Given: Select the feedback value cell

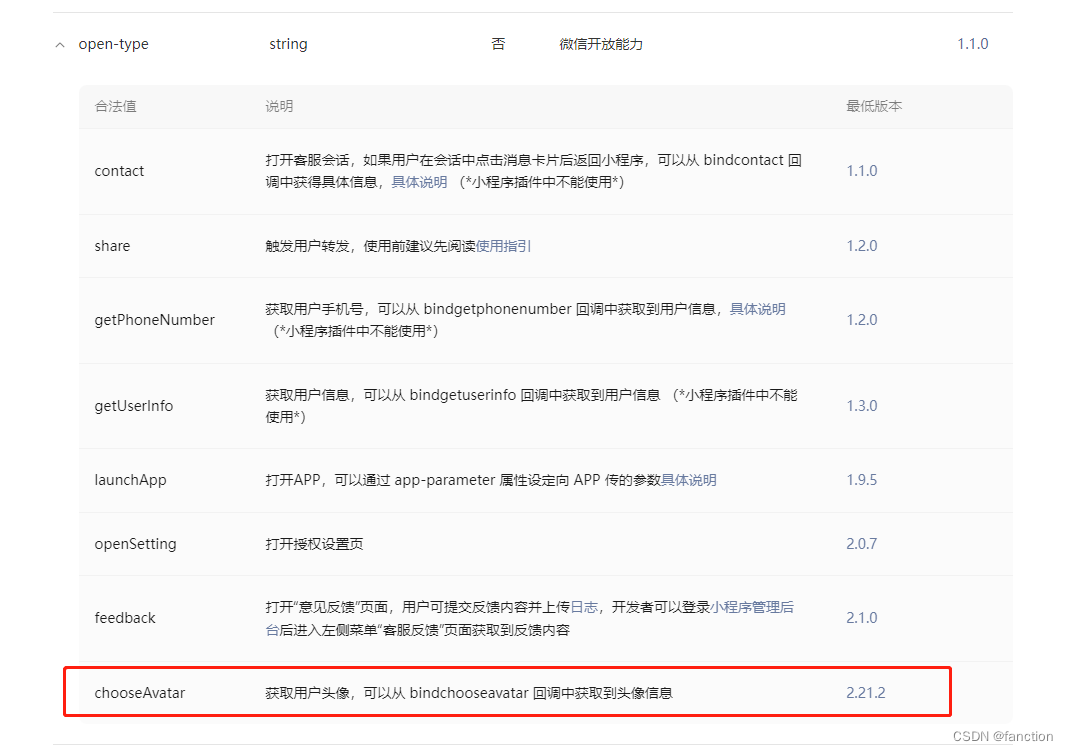Looking at the screenshot, I should [125, 618].
